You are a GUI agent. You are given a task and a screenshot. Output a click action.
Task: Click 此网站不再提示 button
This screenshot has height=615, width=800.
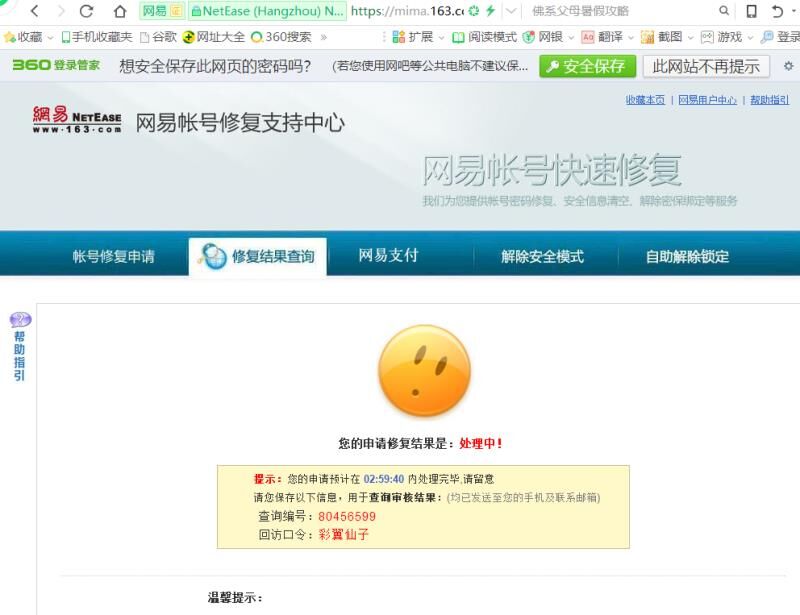706,66
